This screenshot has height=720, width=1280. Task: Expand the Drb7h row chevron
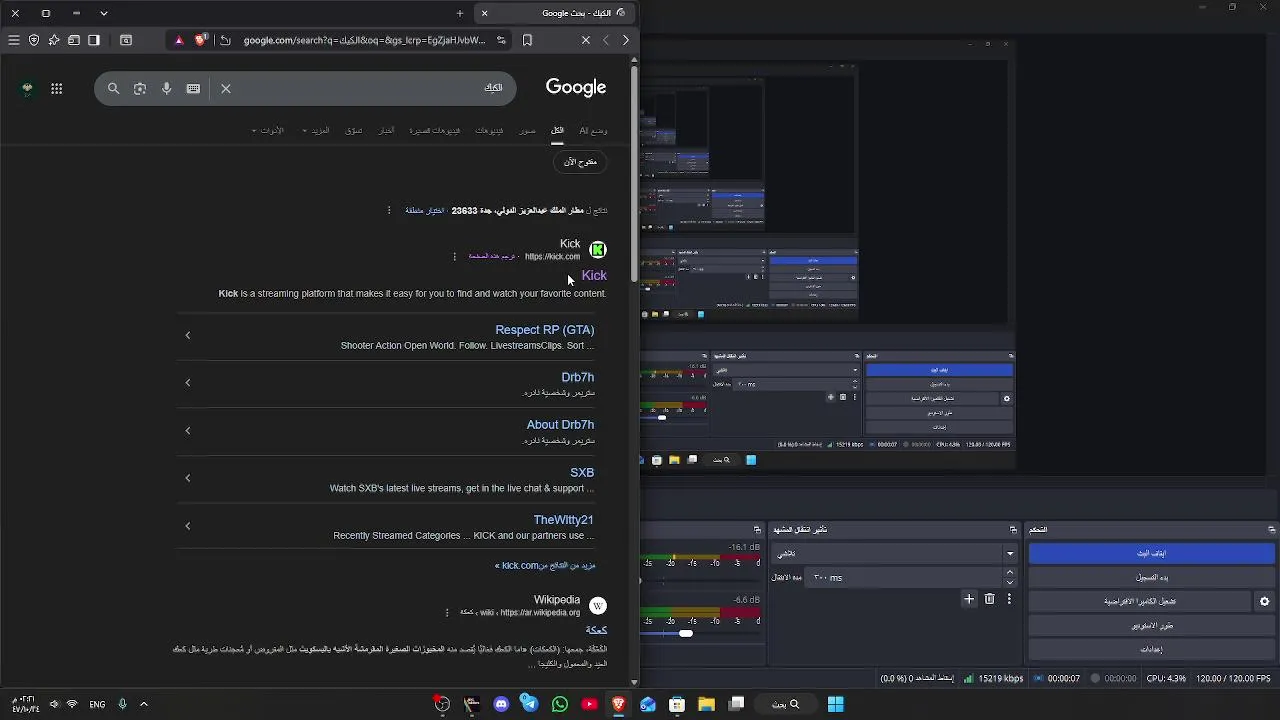click(x=188, y=382)
